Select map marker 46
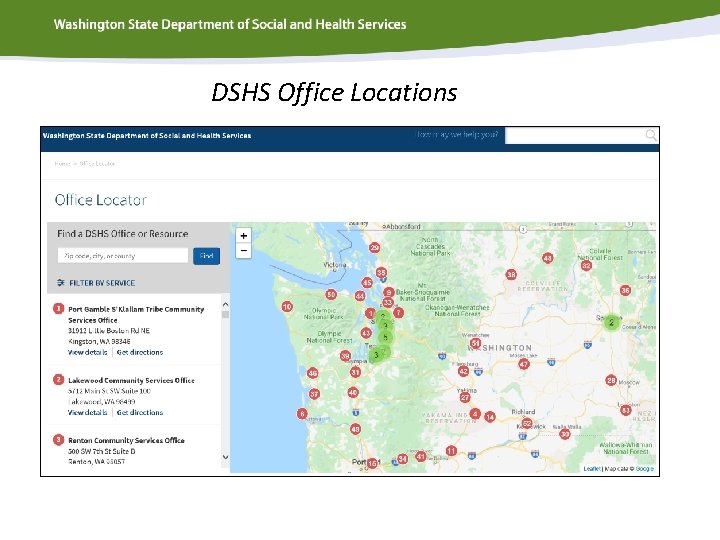Screen dimensions: 720x540 tap(313, 373)
